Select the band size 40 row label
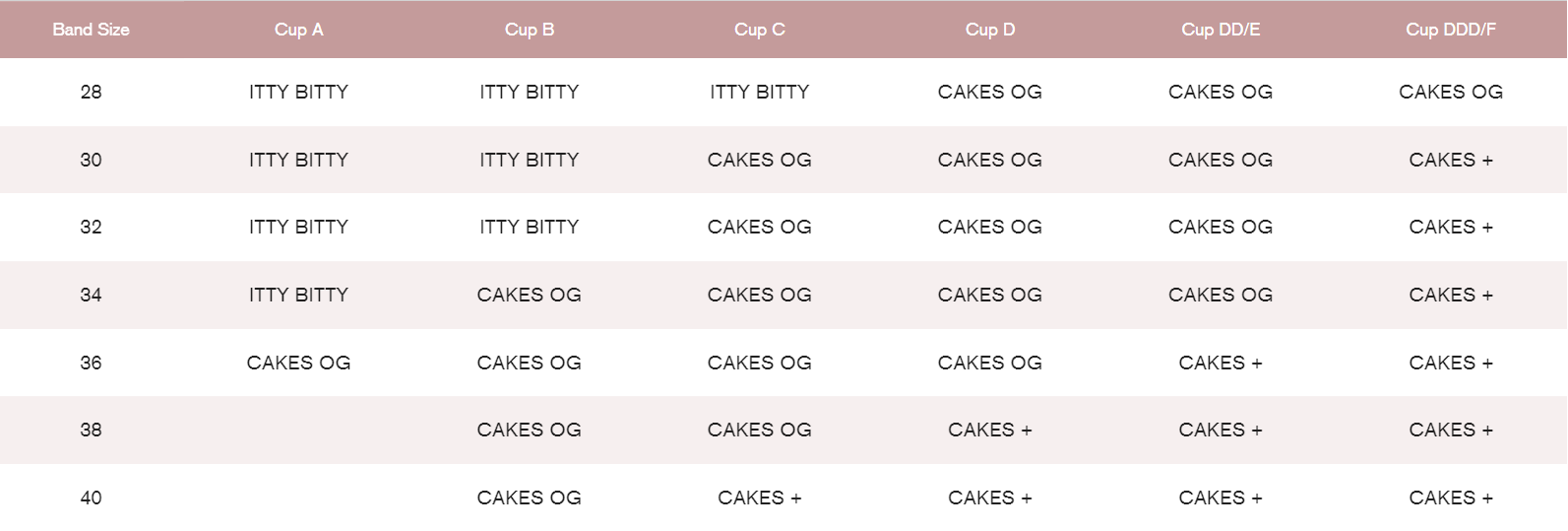 tap(91, 498)
